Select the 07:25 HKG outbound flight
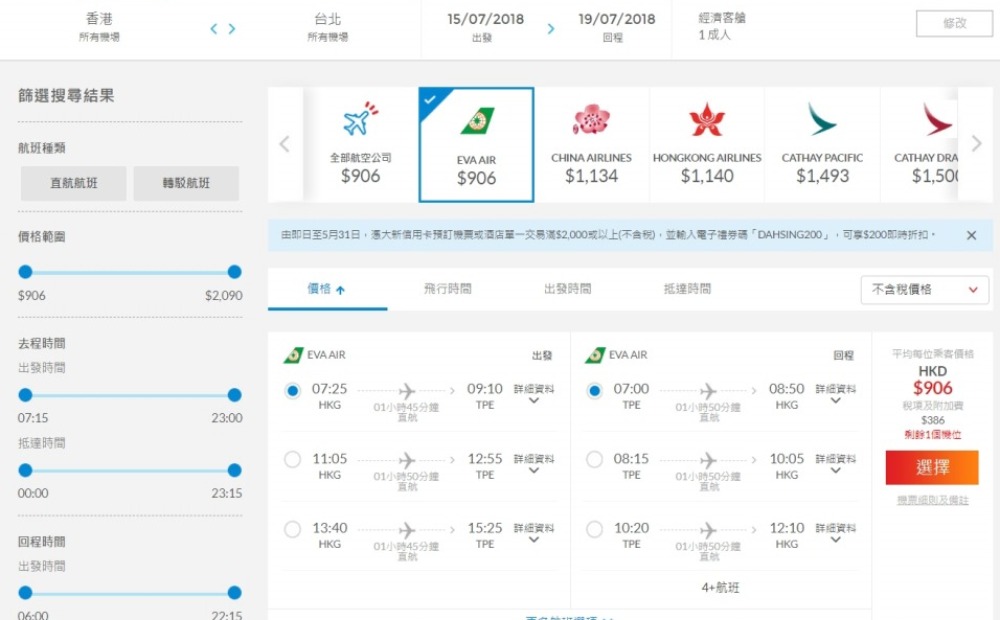Image resolution: width=1000 pixels, height=620 pixels. click(292, 390)
